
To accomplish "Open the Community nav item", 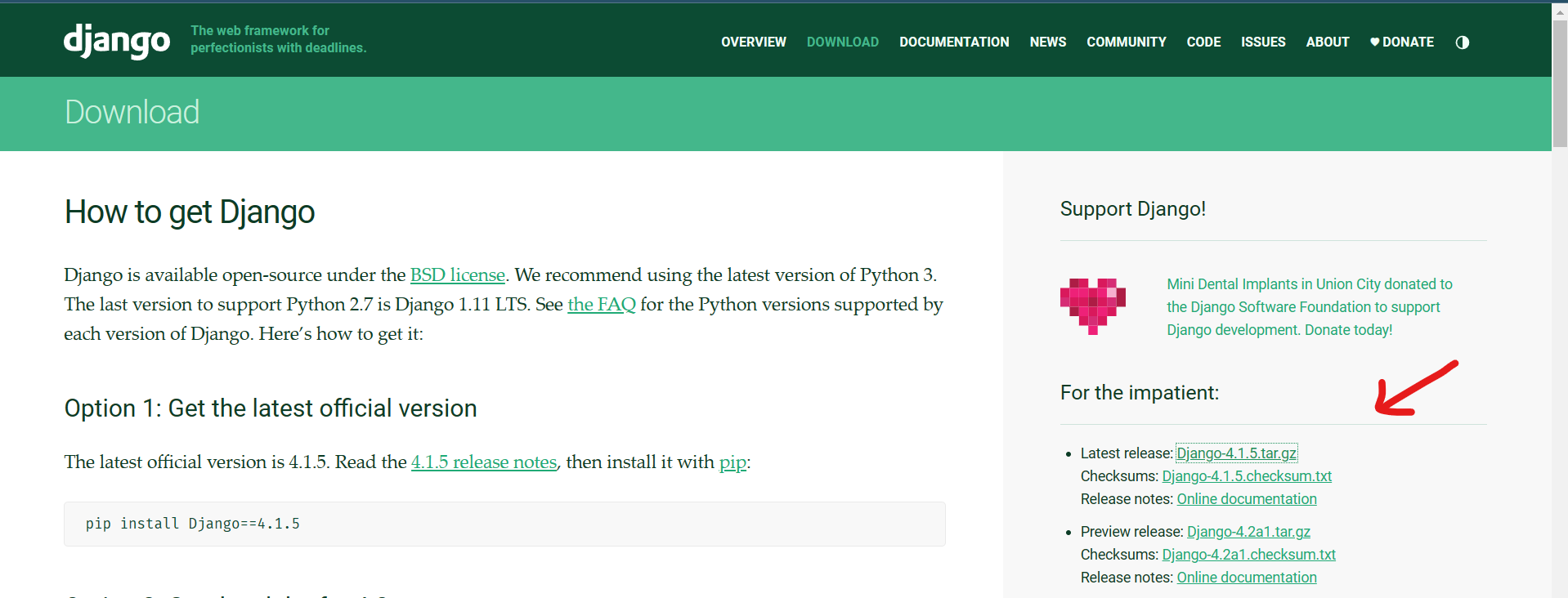I will tap(1126, 42).
